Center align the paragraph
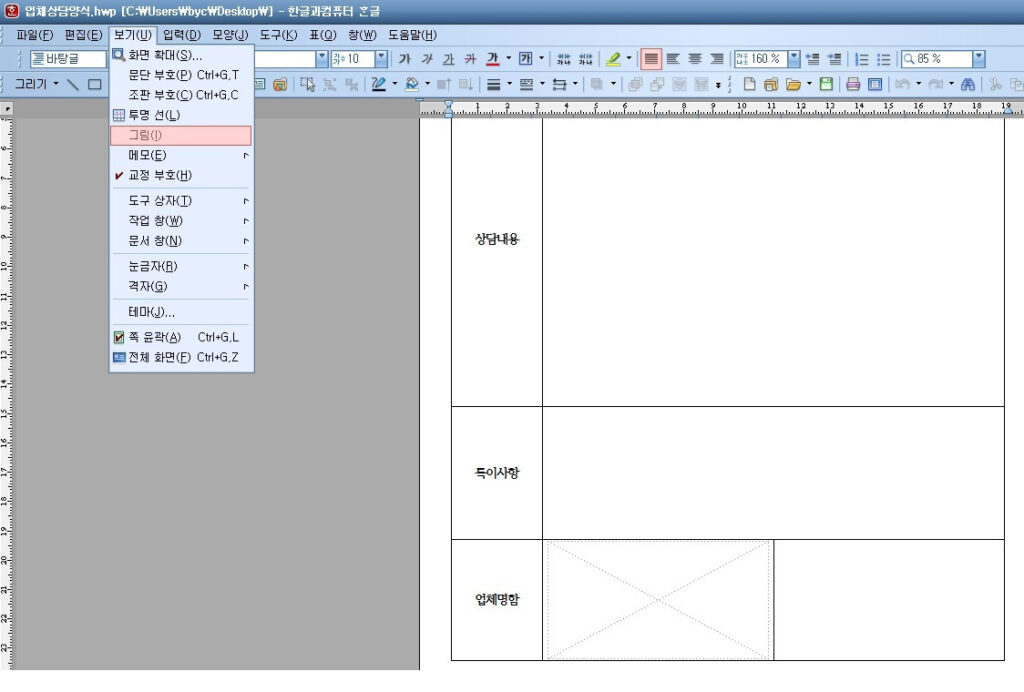1024x692 pixels. 695,59
